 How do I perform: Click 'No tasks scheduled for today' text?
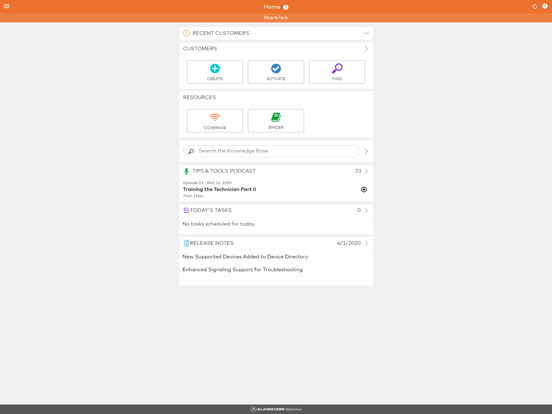pyautogui.click(x=219, y=224)
